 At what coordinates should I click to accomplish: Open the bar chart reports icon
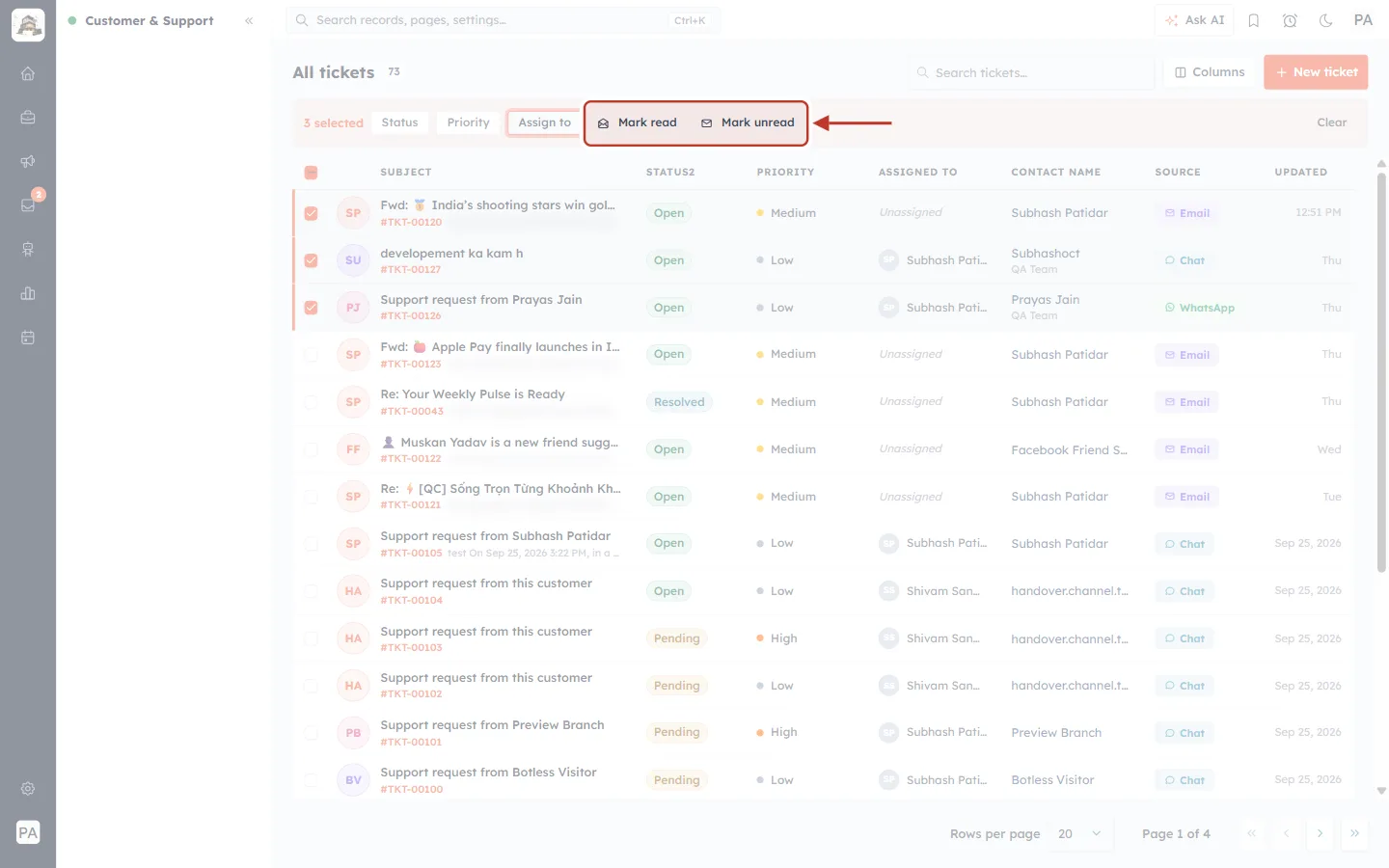point(28,293)
